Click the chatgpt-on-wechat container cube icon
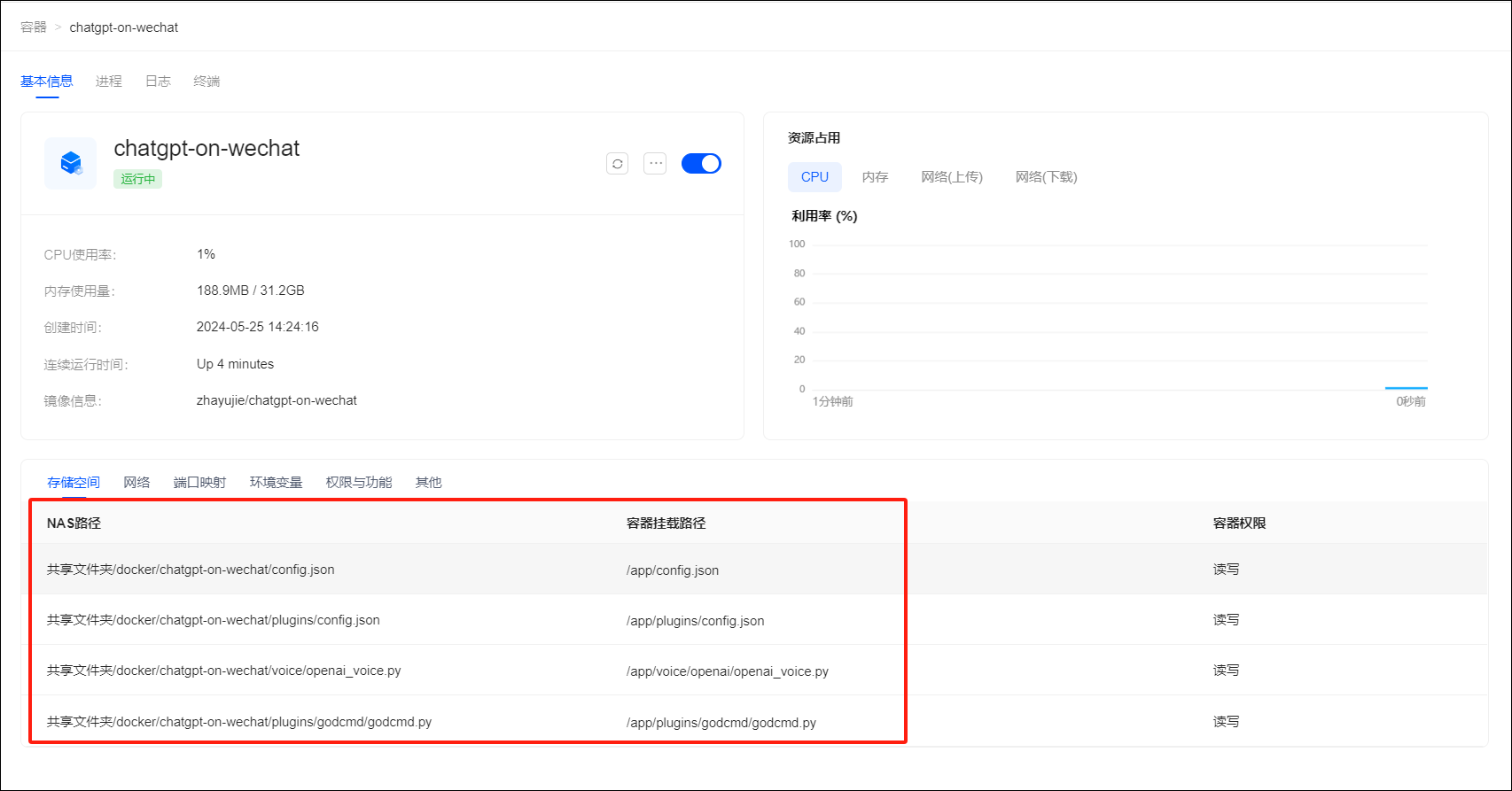Image resolution: width=1512 pixels, height=791 pixels. (x=71, y=163)
